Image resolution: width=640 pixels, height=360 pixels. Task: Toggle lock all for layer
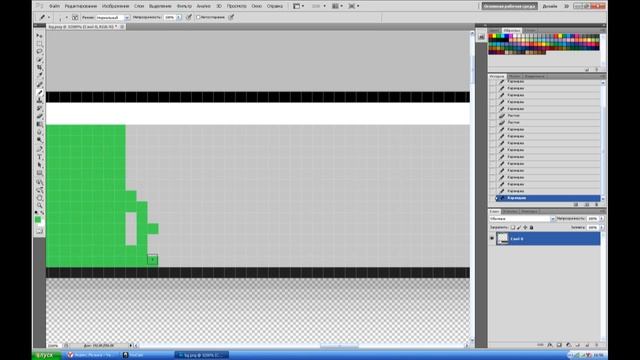[x=531, y=227]
